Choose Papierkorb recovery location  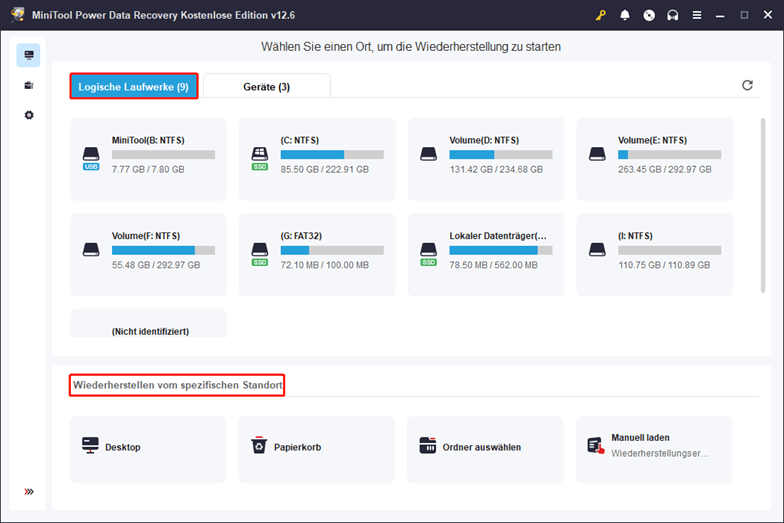click(x=316, y=450)
